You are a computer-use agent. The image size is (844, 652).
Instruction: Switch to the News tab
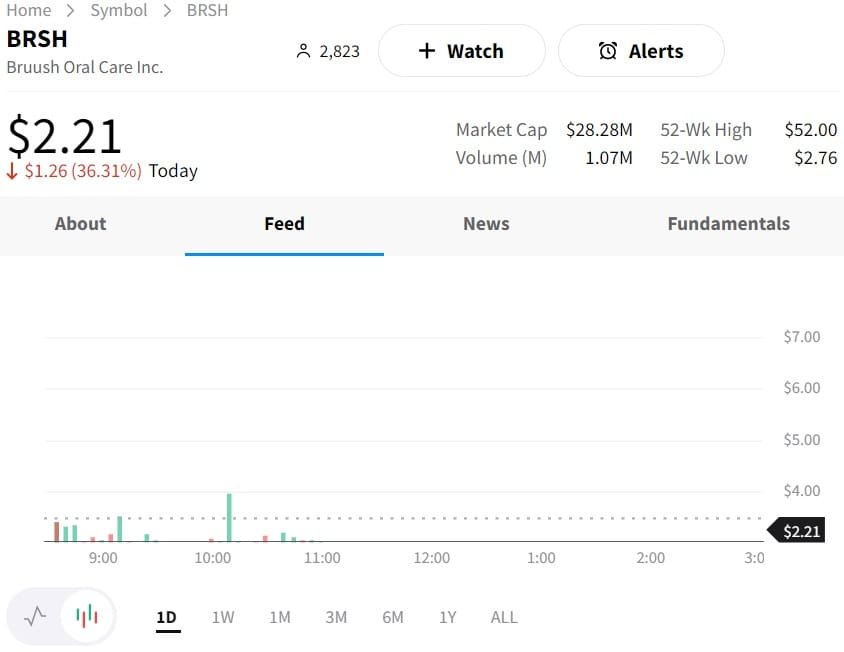[x=486, y=224]
